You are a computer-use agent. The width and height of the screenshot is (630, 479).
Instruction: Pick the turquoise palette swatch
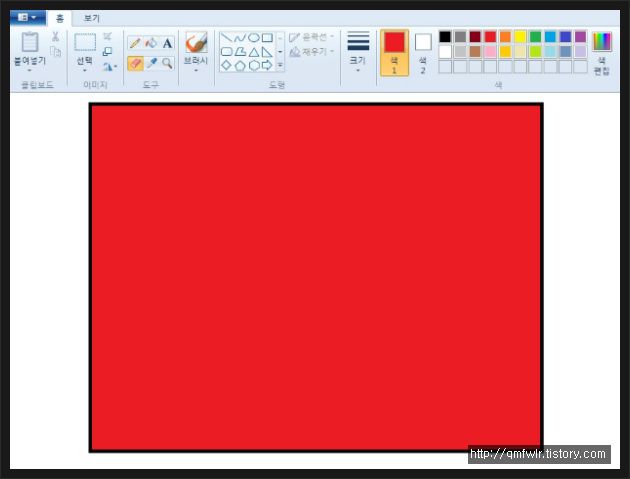tap(550, 37)
